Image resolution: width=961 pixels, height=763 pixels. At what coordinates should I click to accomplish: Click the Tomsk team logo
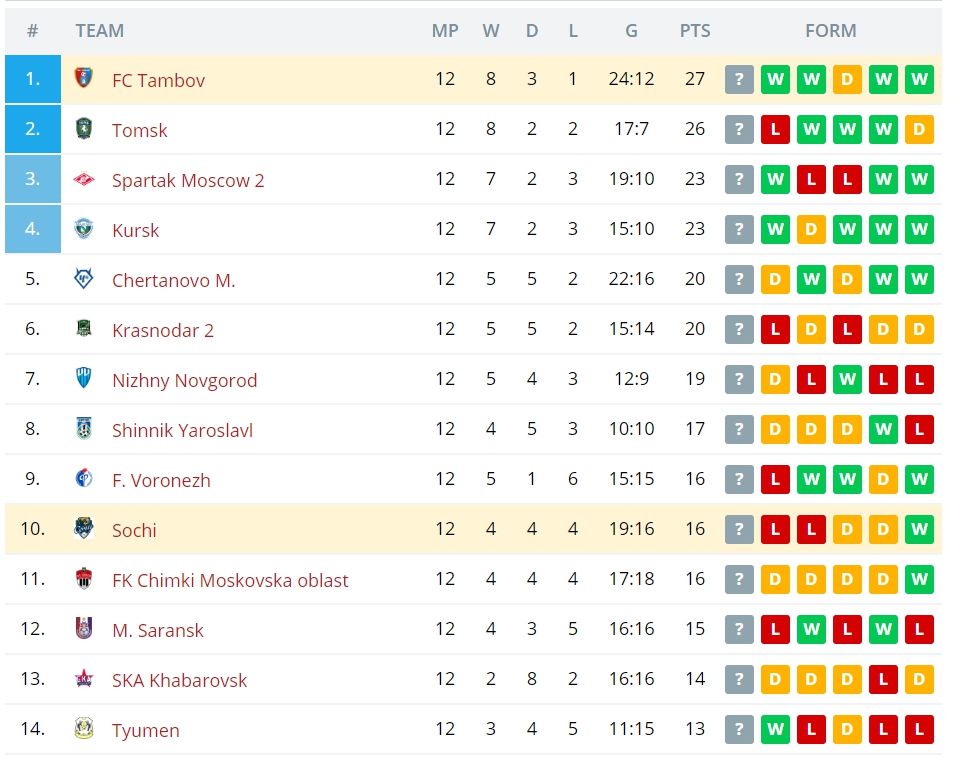[x=84, y=129]
